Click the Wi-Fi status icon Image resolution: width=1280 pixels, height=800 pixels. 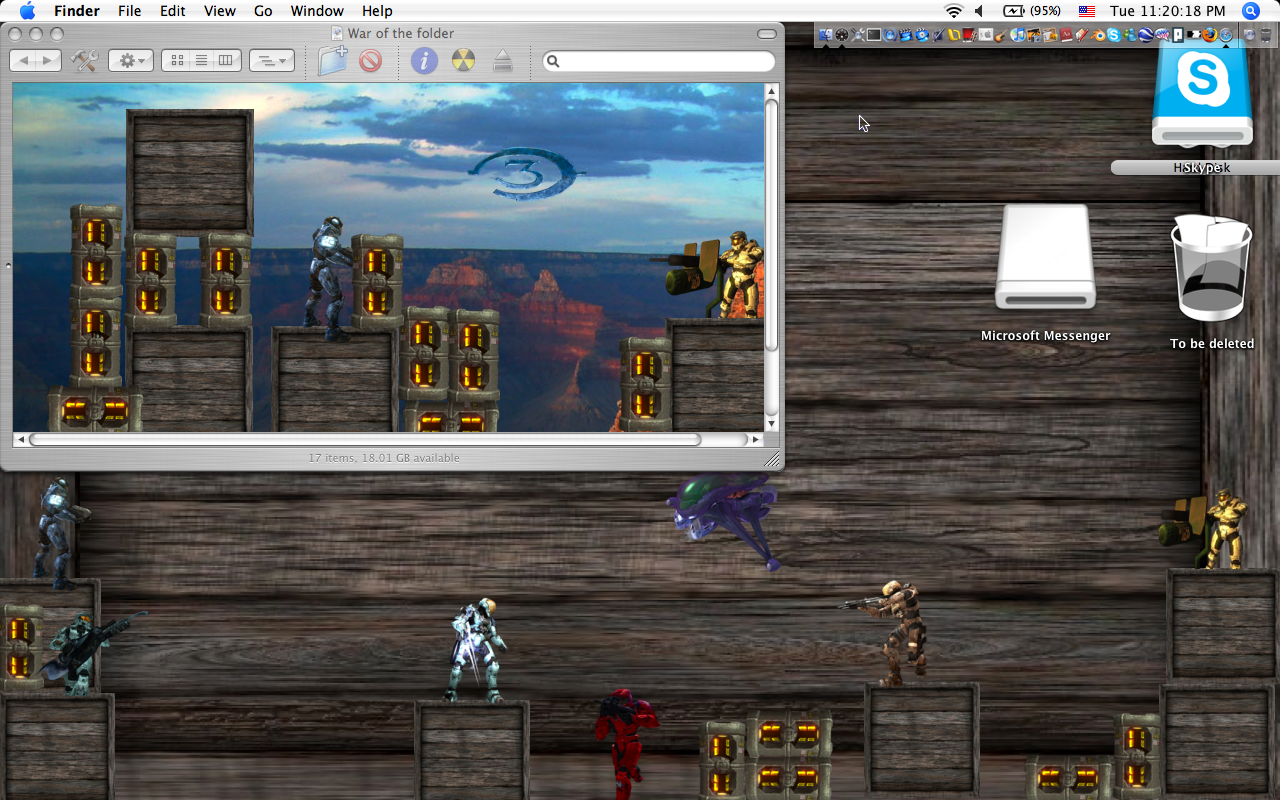953,11
